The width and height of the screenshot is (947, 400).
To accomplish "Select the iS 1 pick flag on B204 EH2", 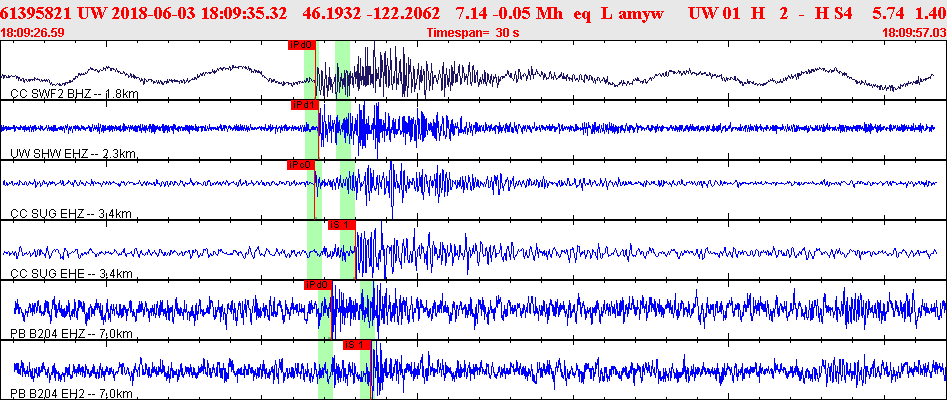I will [x=356, y=345].
